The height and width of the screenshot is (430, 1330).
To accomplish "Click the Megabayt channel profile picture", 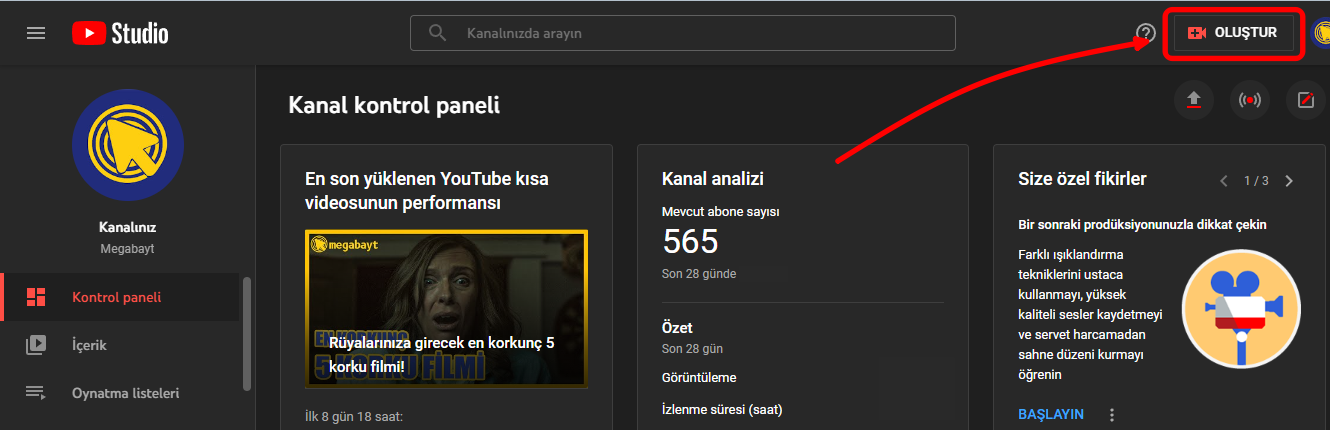I will [x=128, y=145].
